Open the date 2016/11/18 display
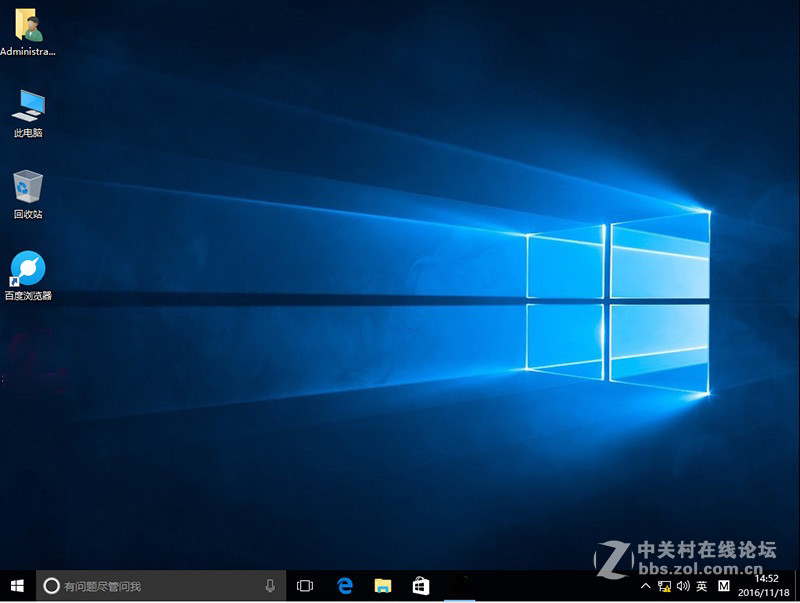Screen dimensions: 800x603 tap(764, 590)
